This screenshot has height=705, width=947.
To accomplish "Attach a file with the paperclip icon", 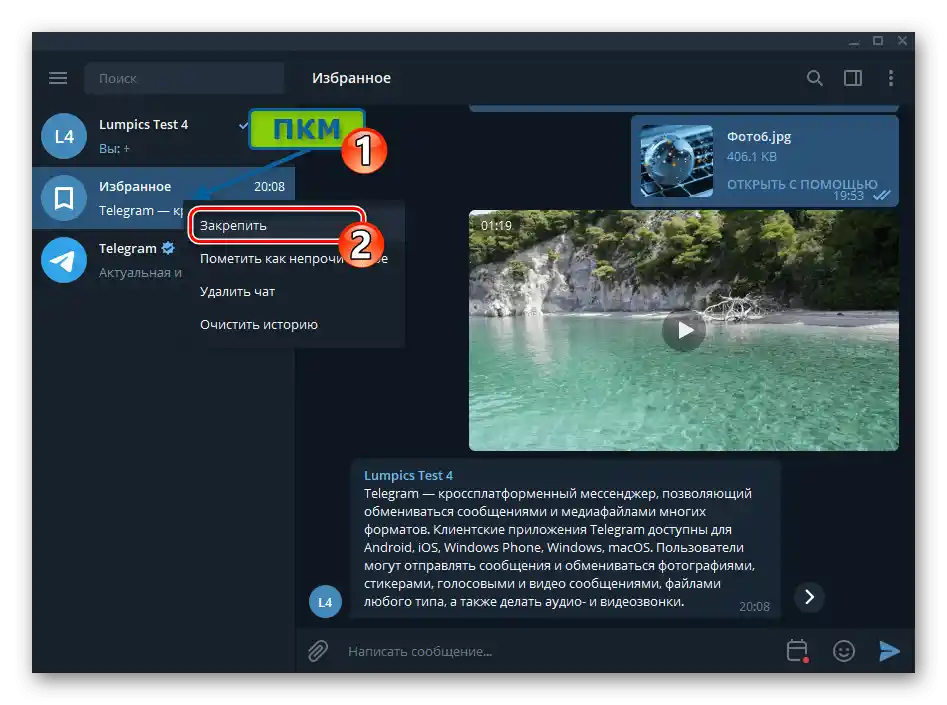I will click(x=318, y=651).
